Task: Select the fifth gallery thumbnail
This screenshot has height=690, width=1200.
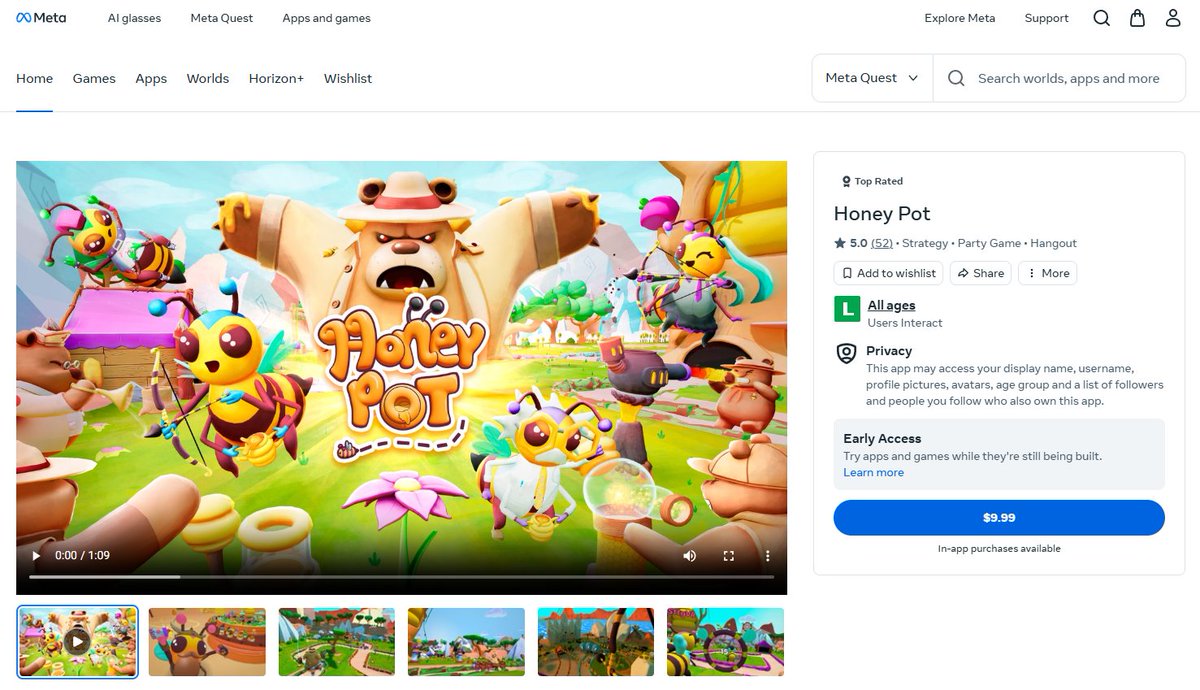Action: (x=596, y=642)
